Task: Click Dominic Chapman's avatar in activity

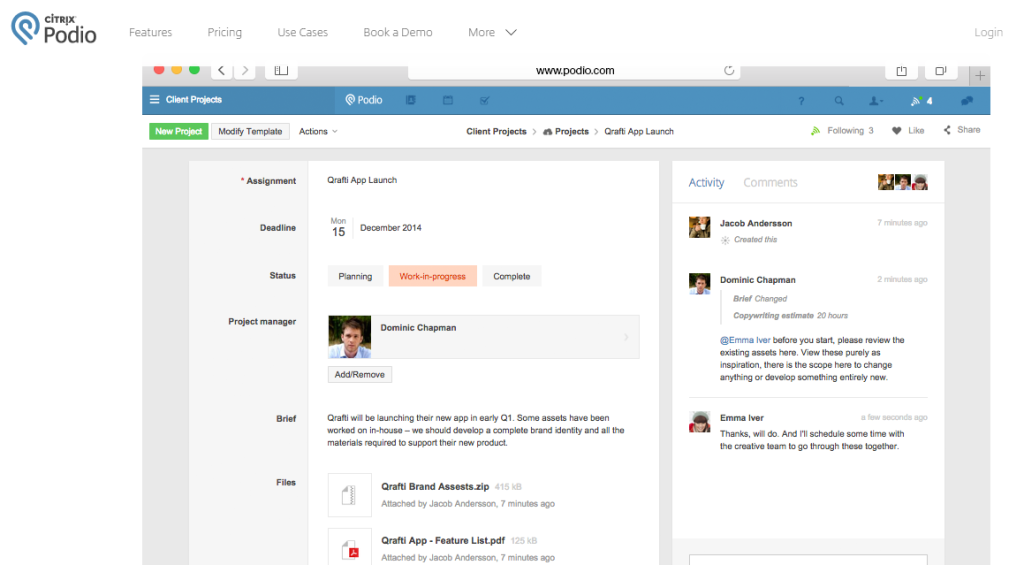Action: [x=699, y=283]
